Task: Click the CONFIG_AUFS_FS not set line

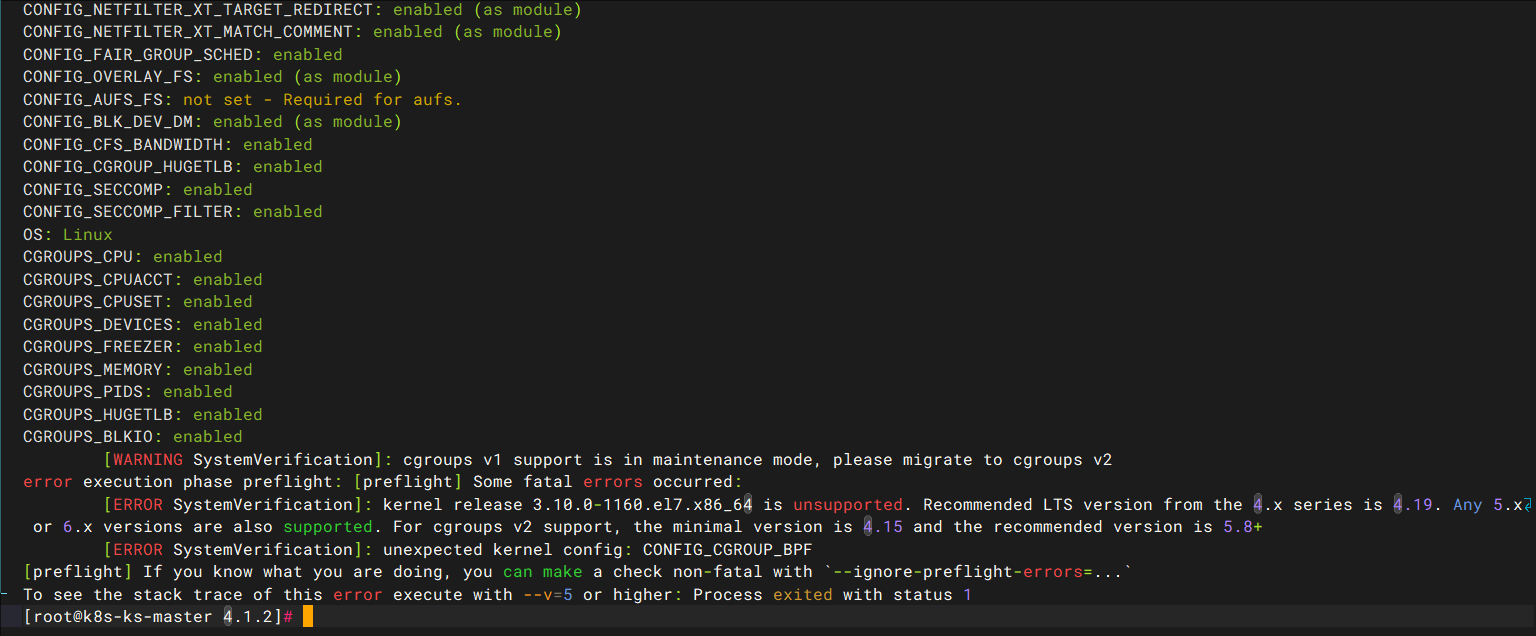Action: pos(242,100)
